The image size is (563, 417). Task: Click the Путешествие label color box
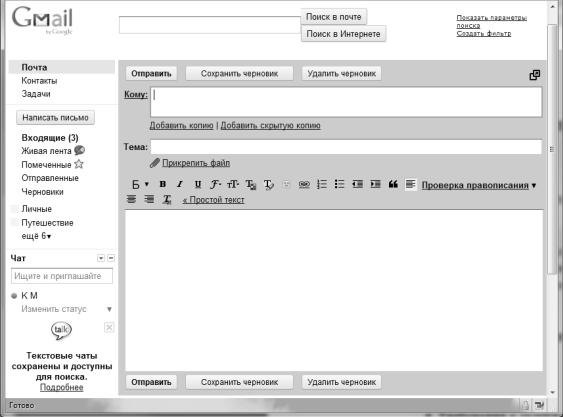[14, 223]
